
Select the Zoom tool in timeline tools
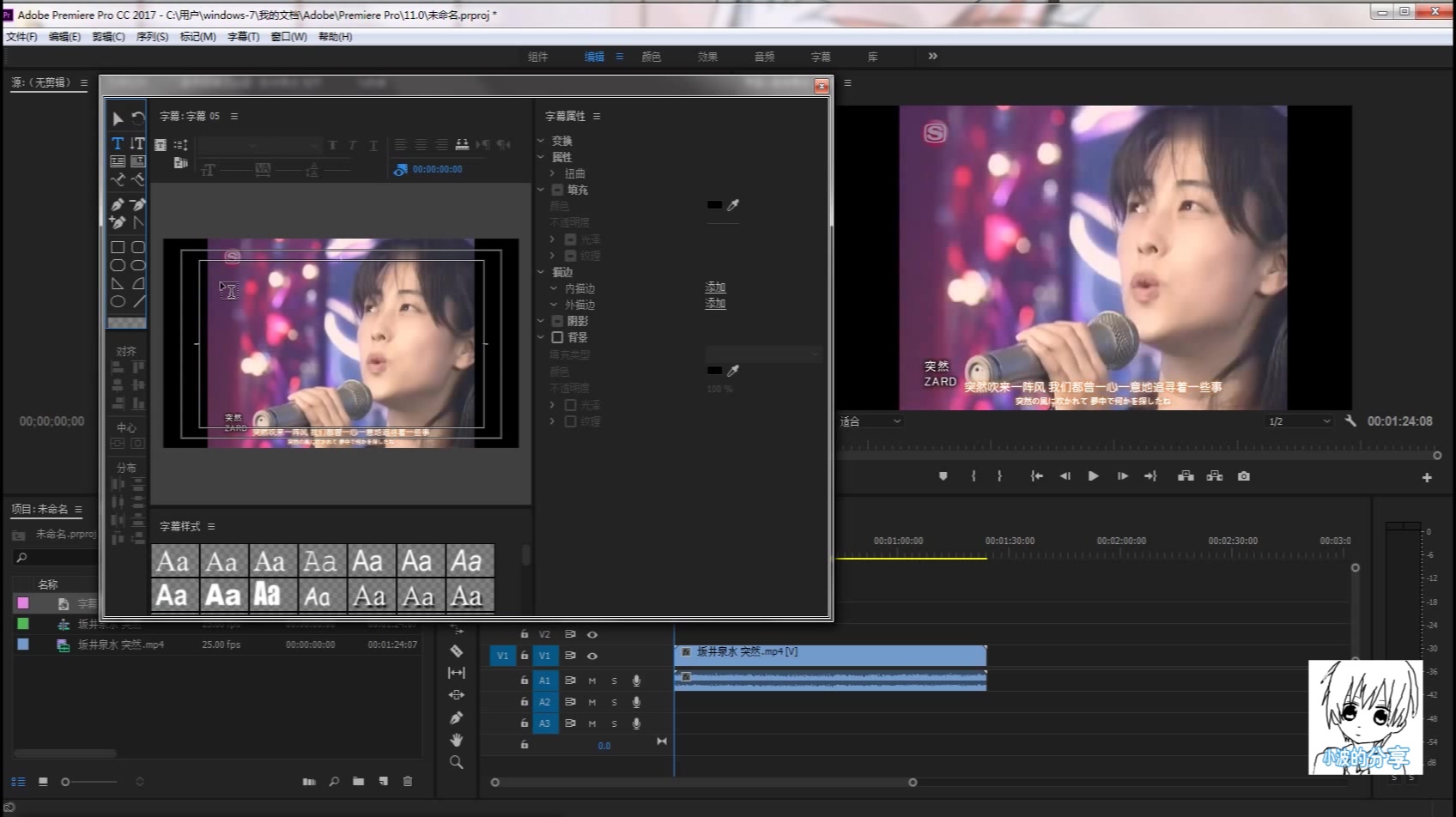click(456, 762)
